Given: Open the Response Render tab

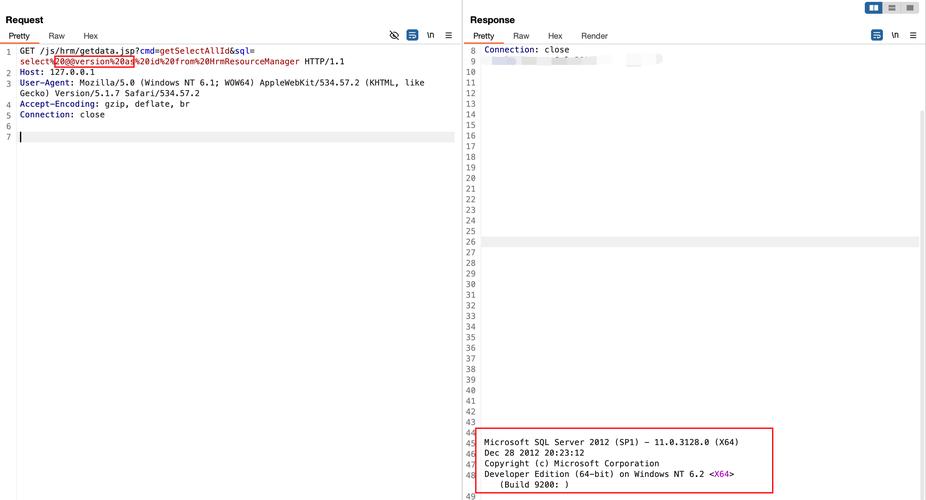Looking at the screenshot, I should pyautogui.click(x=594, y=36).
